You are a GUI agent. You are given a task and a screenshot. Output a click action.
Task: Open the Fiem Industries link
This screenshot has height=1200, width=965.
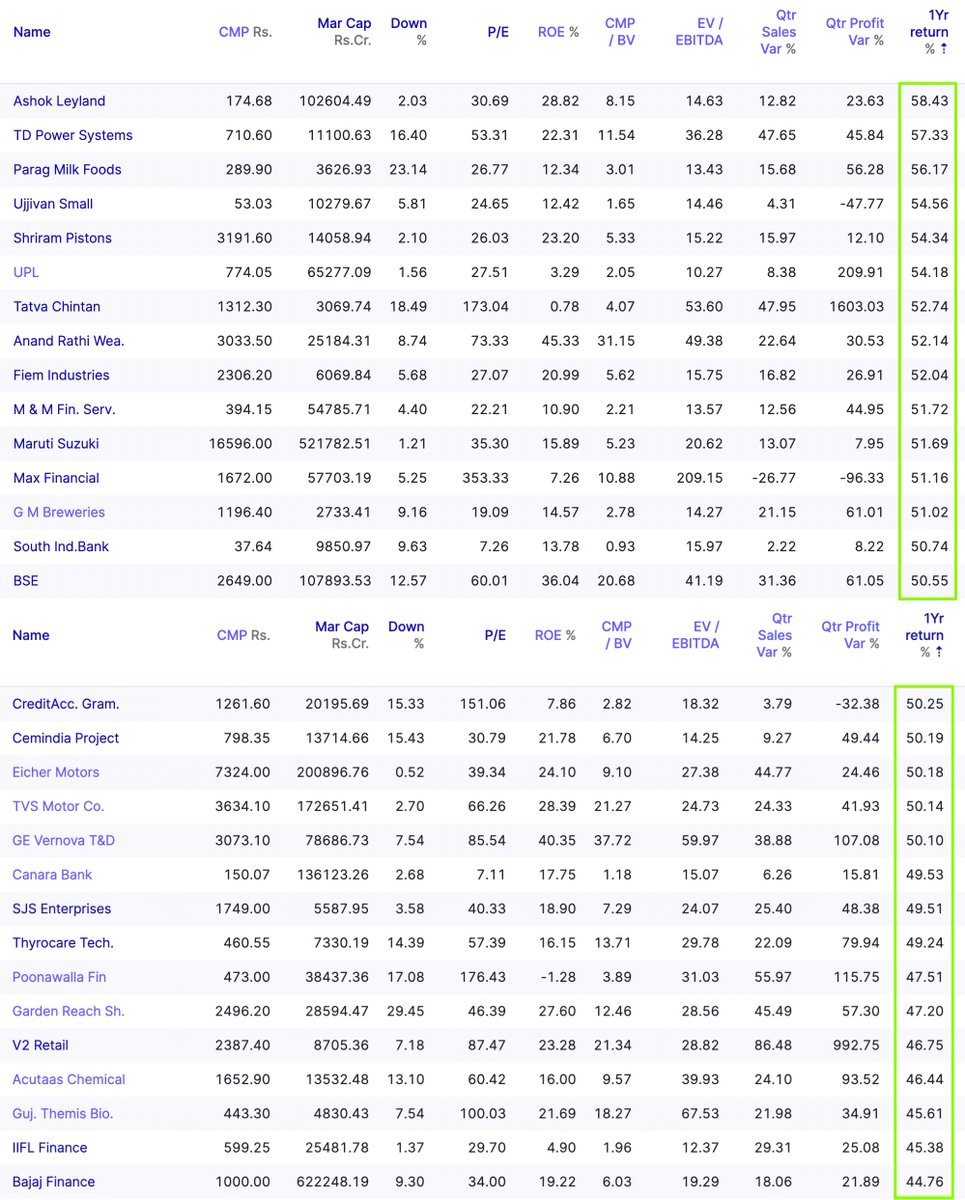click(x=61, y=375)
